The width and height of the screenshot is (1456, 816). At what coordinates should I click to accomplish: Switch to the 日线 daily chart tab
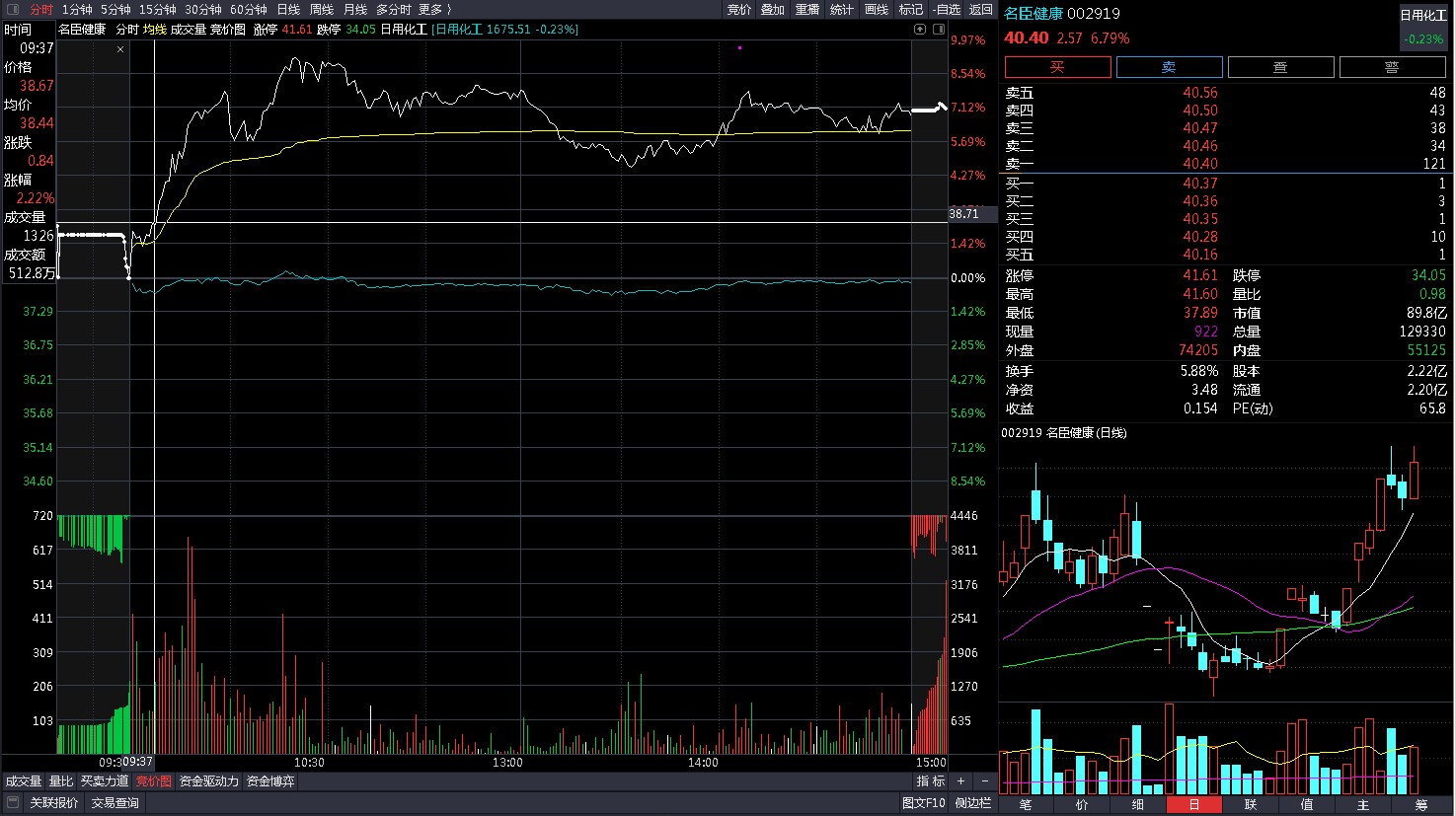288,9
